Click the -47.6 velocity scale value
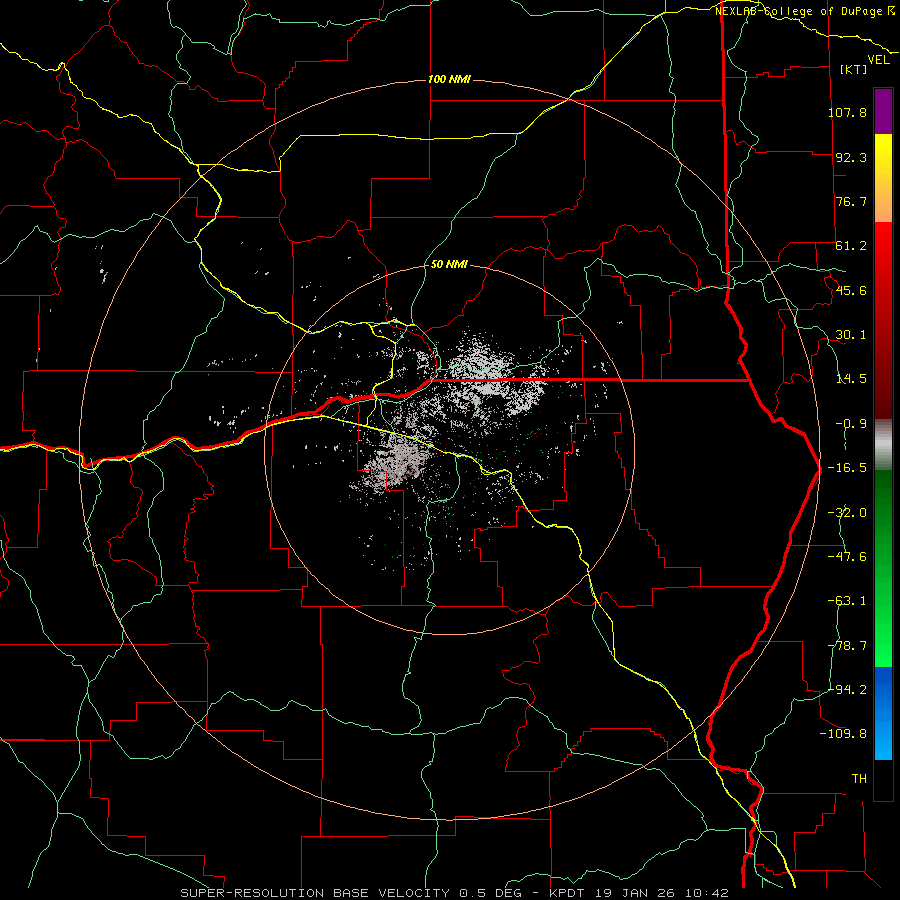Viewport: 900px width, 900px height. click(x=847, y=557)
